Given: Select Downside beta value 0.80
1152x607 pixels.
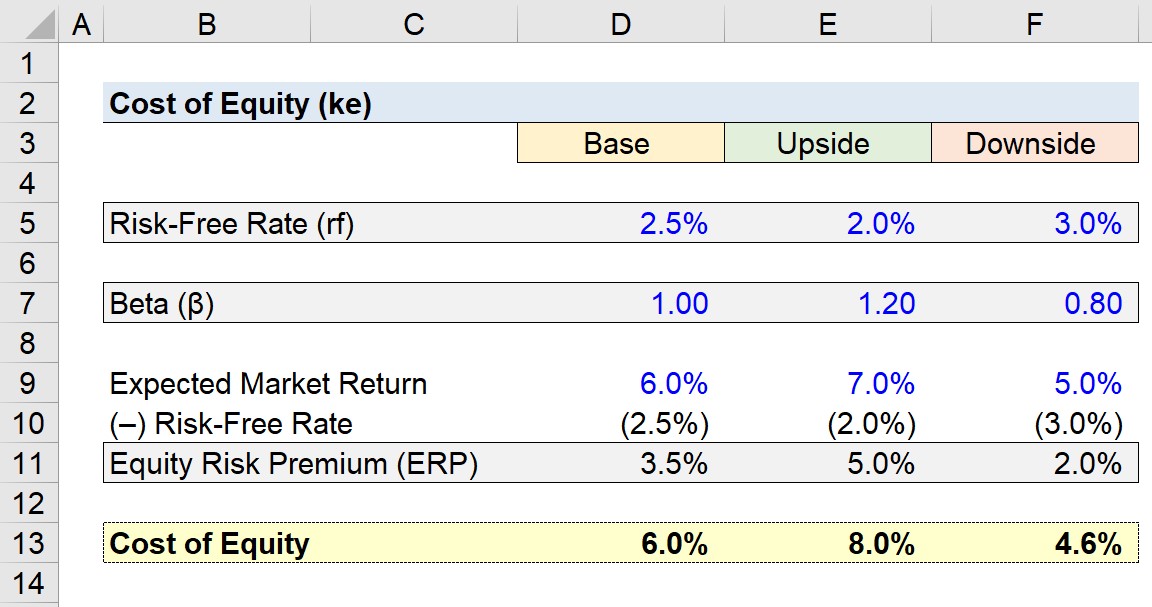Looking at the screenshot, I should [1034, 303].
